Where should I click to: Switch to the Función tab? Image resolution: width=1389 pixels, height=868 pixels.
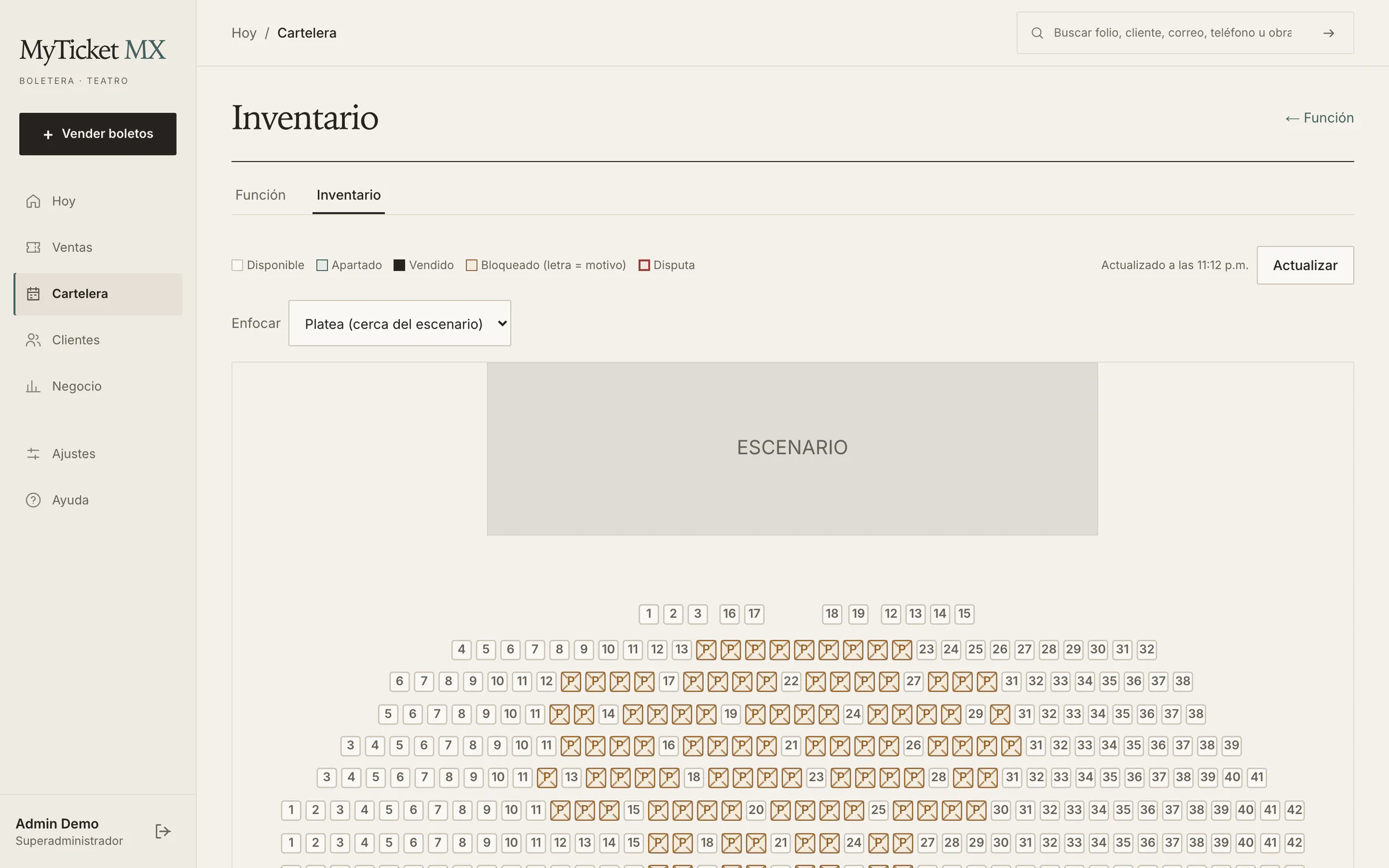click(260, 195)
